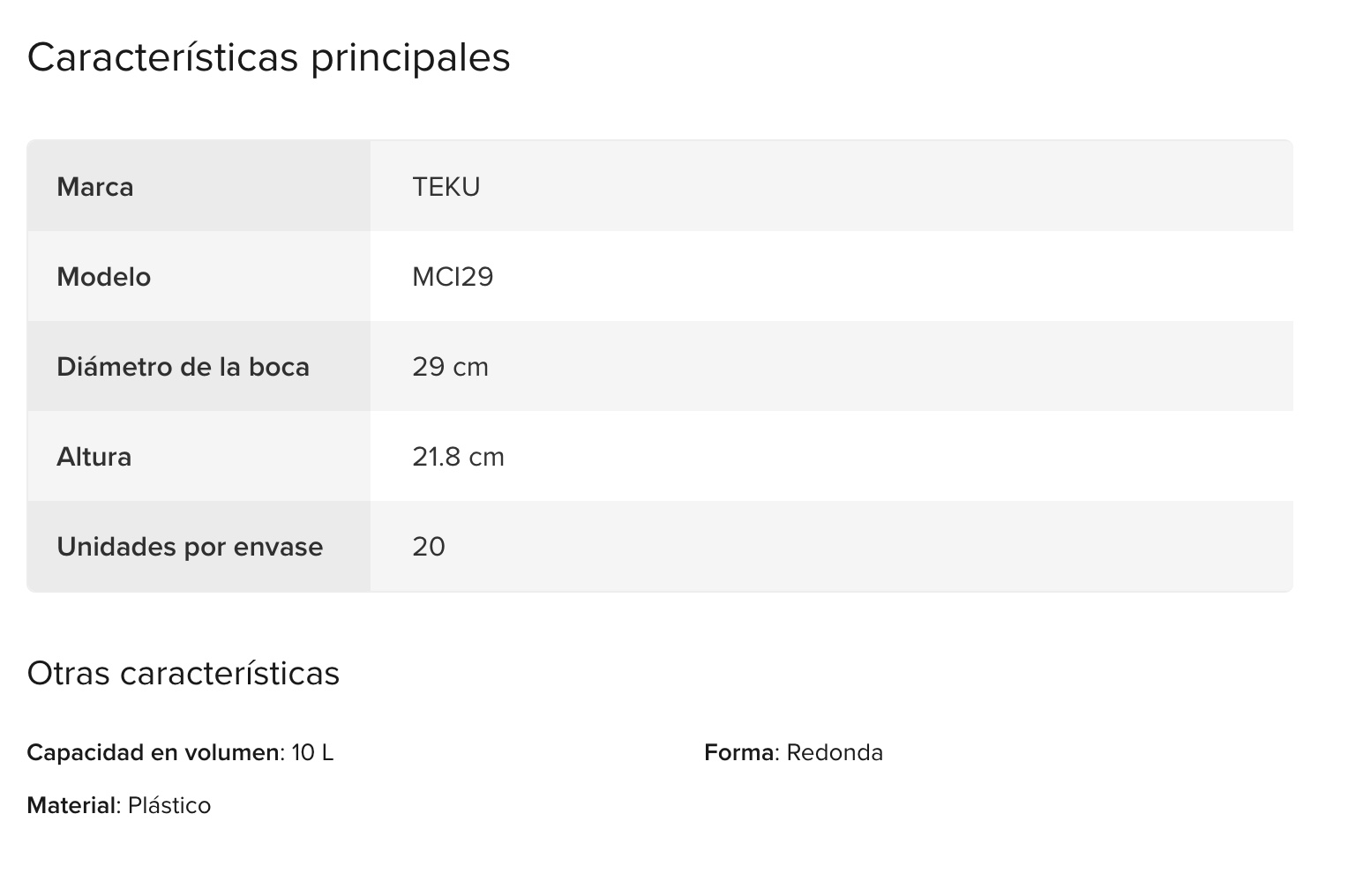Click the Marca label cell

tap(95, 187)
